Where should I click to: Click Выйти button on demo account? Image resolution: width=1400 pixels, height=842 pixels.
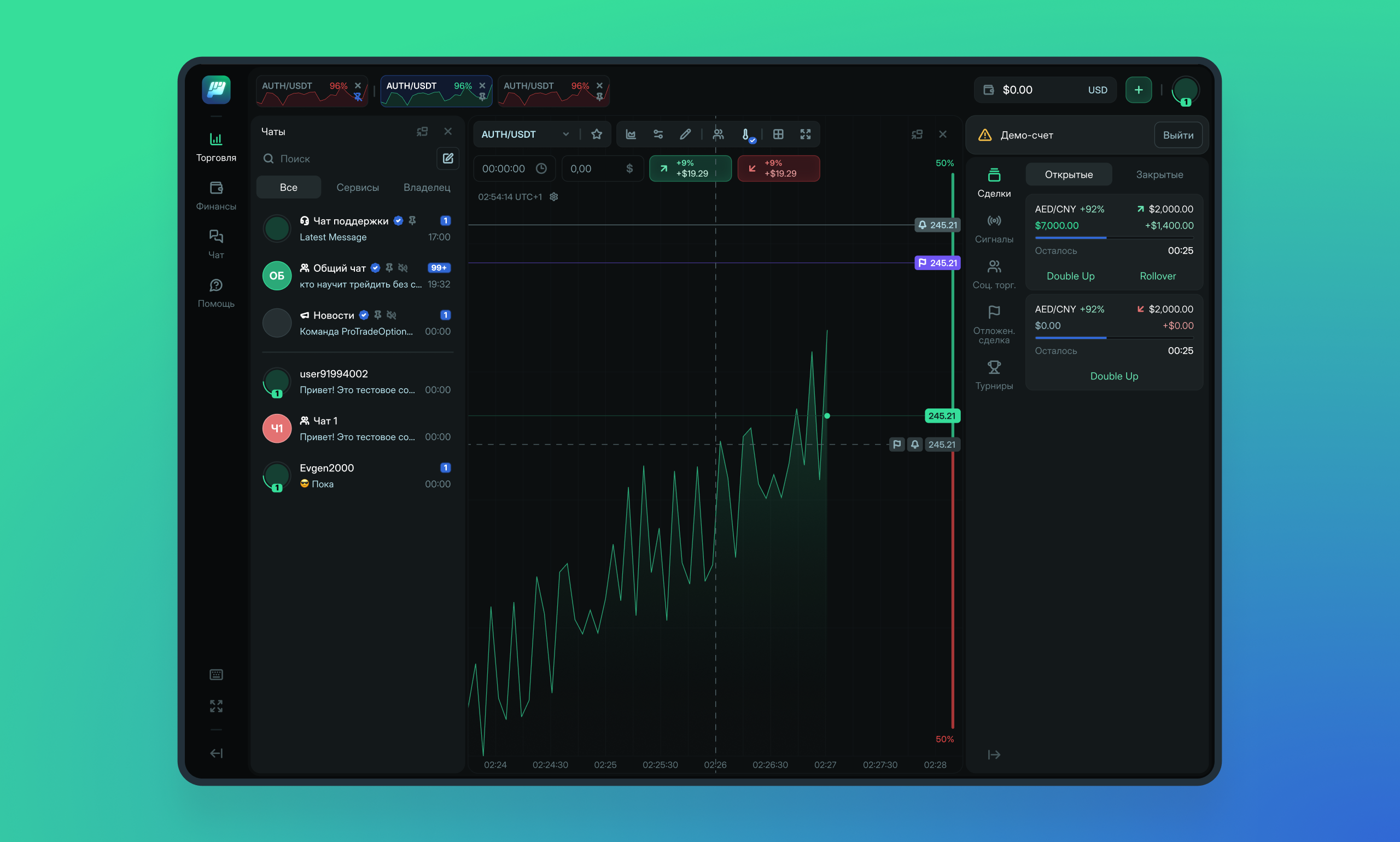coord(1177,135)
